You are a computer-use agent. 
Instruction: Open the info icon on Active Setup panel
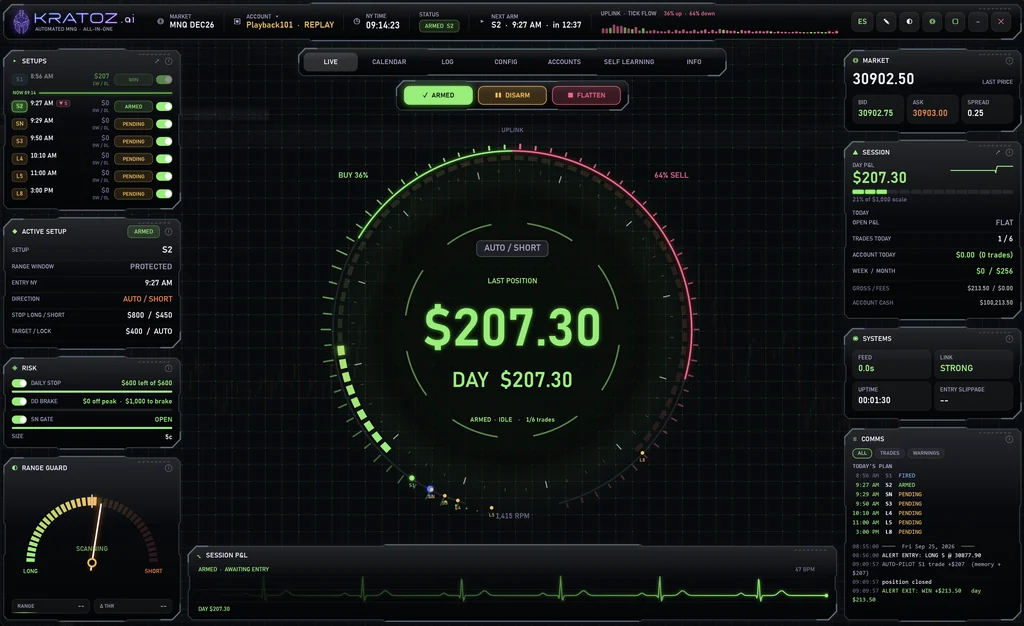pos(168,232)
